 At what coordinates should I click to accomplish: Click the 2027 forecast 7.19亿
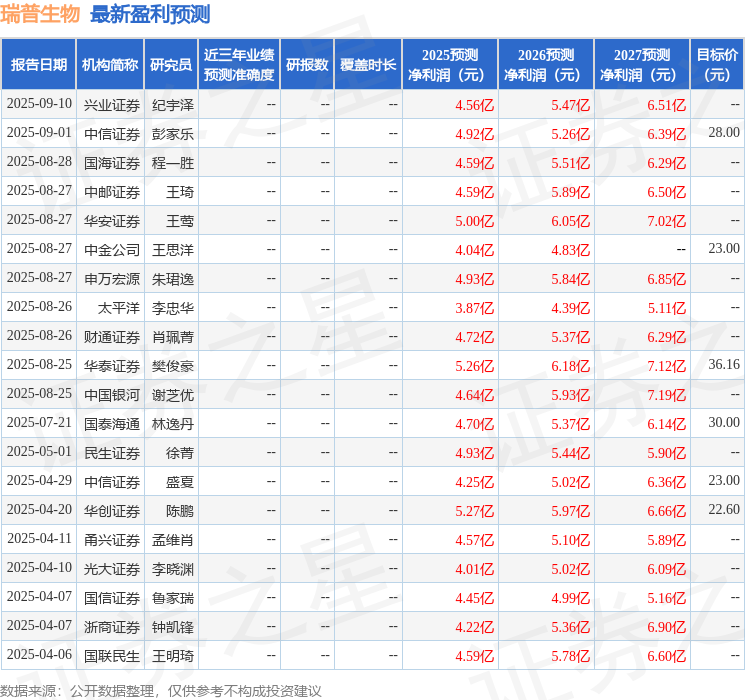[667, 395]
